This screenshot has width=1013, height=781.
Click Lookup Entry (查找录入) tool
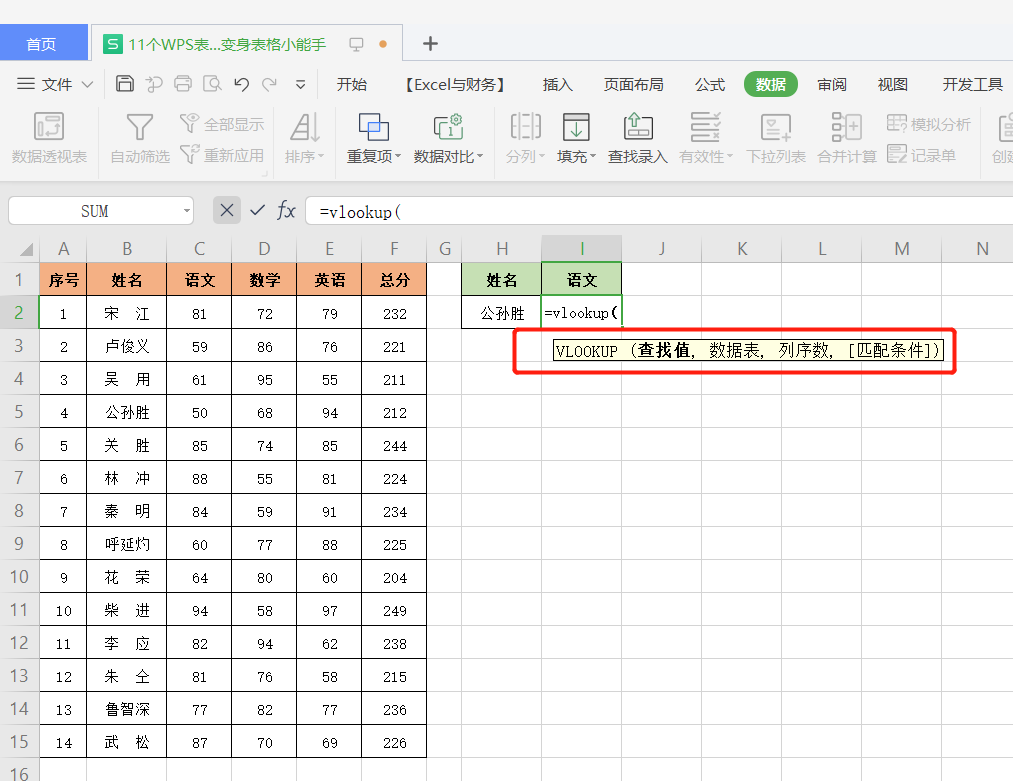pyautogui.click(x=638, y=138)
